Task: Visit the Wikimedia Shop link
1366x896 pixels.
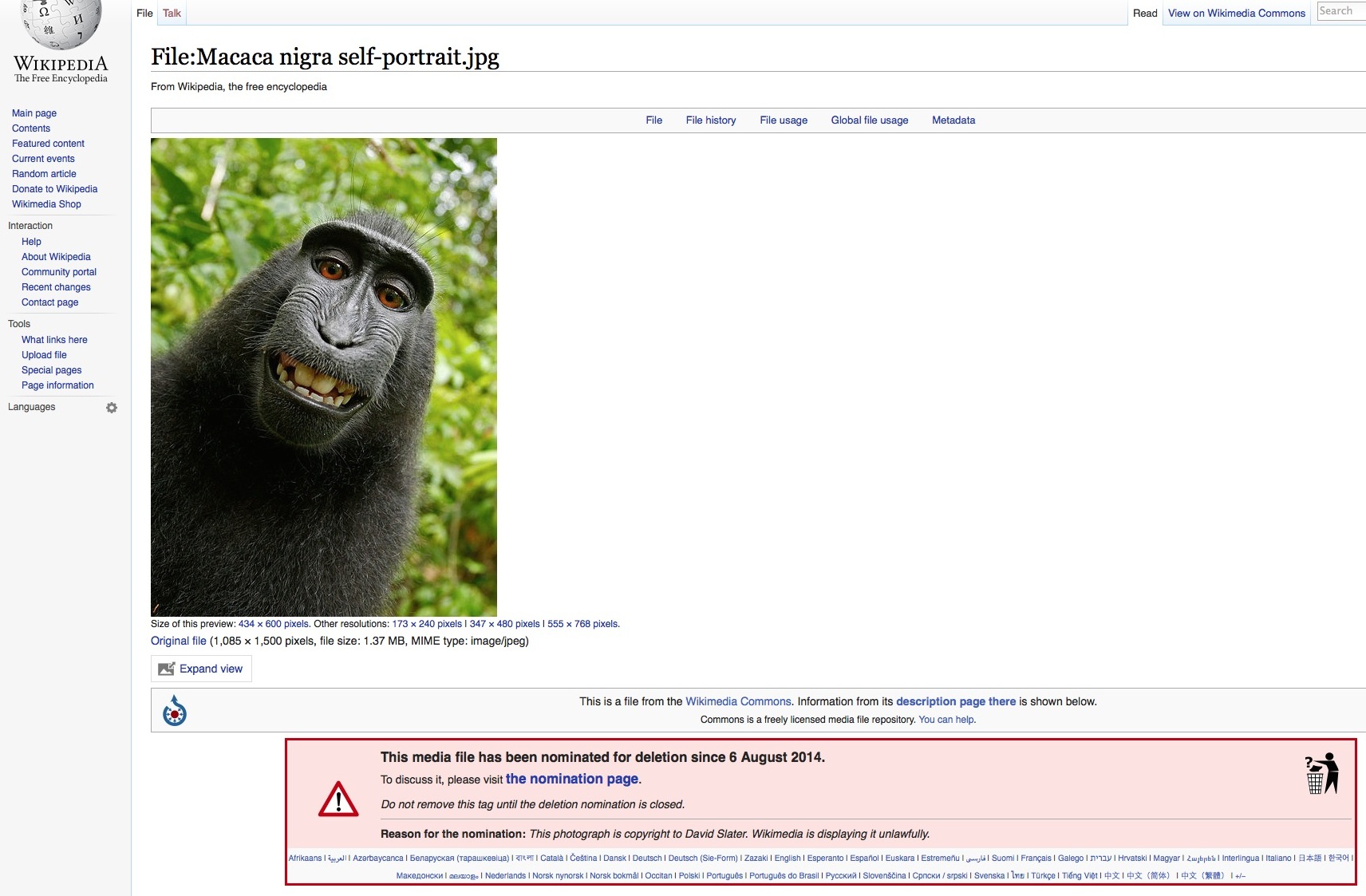Action: click(46, 204)
